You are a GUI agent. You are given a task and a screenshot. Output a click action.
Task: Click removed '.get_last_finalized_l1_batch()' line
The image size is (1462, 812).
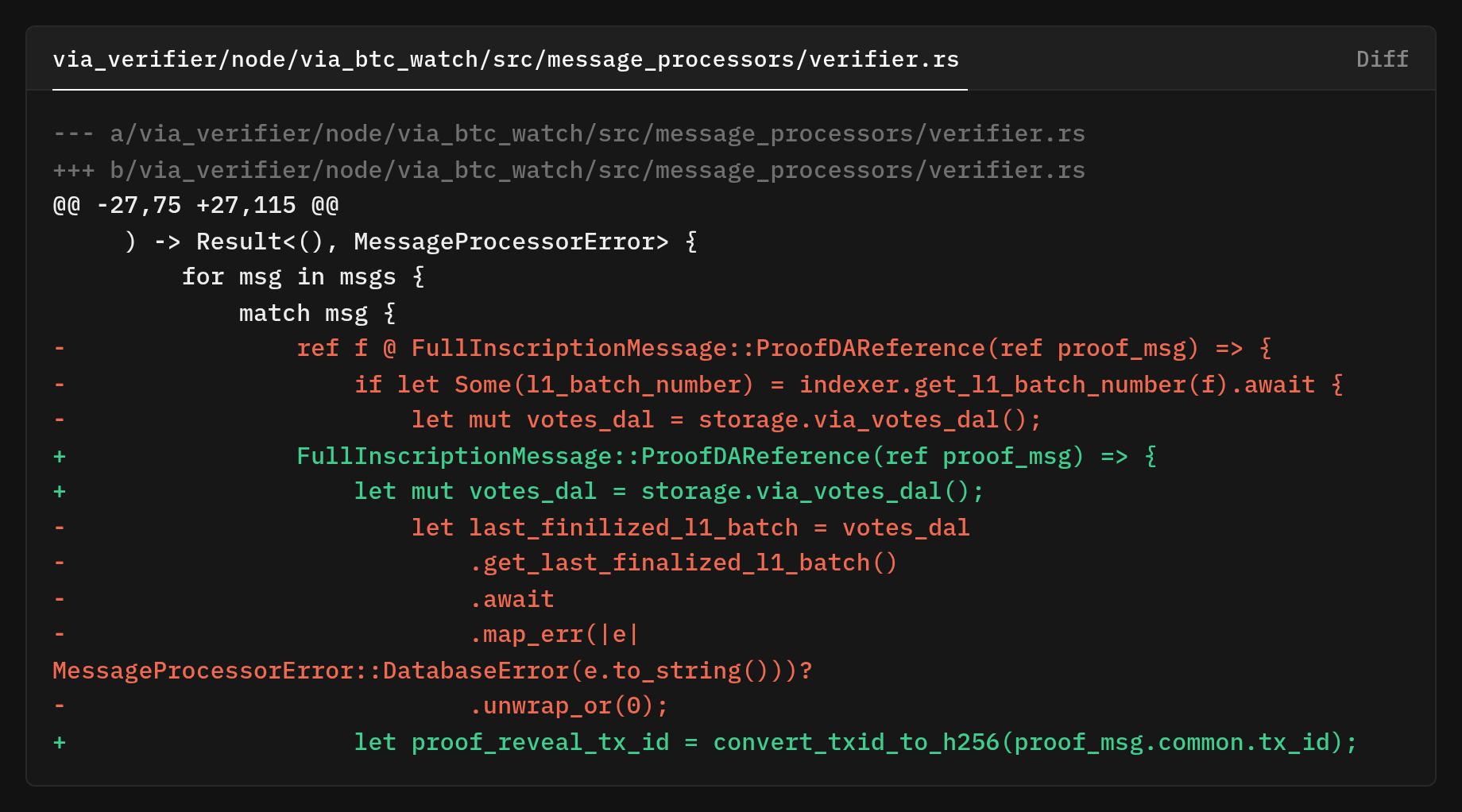click(475, 563)
